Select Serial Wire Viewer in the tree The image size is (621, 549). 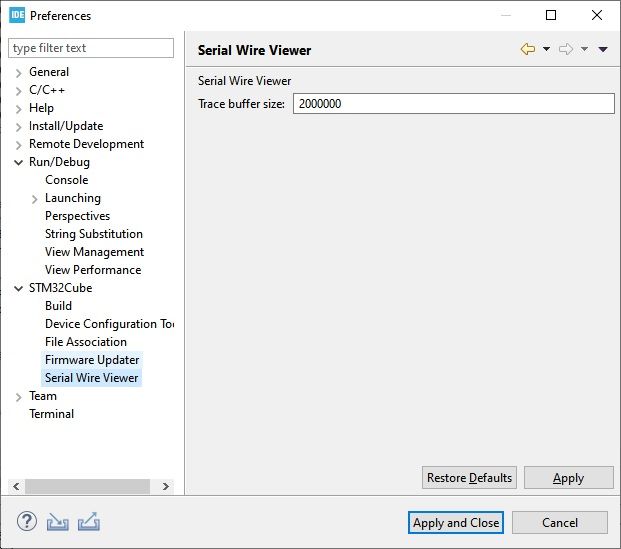coord(91,378)
